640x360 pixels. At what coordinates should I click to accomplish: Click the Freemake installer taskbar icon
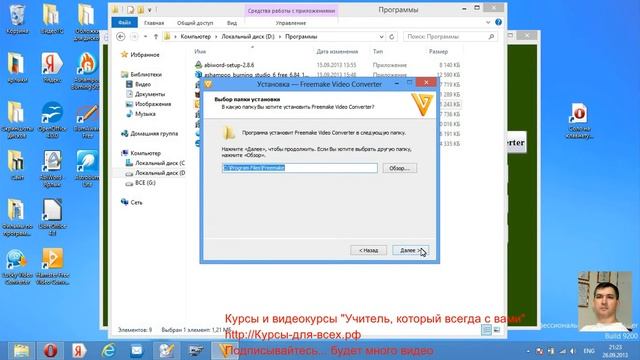click(x=224, y=351)
